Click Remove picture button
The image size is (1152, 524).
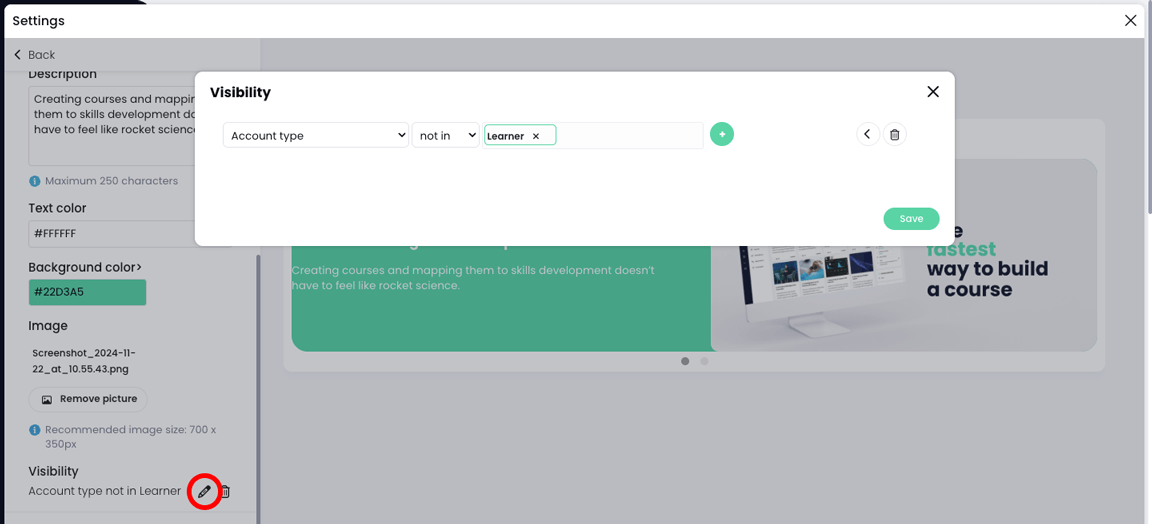pyautogui.click(x=88, y=399)
